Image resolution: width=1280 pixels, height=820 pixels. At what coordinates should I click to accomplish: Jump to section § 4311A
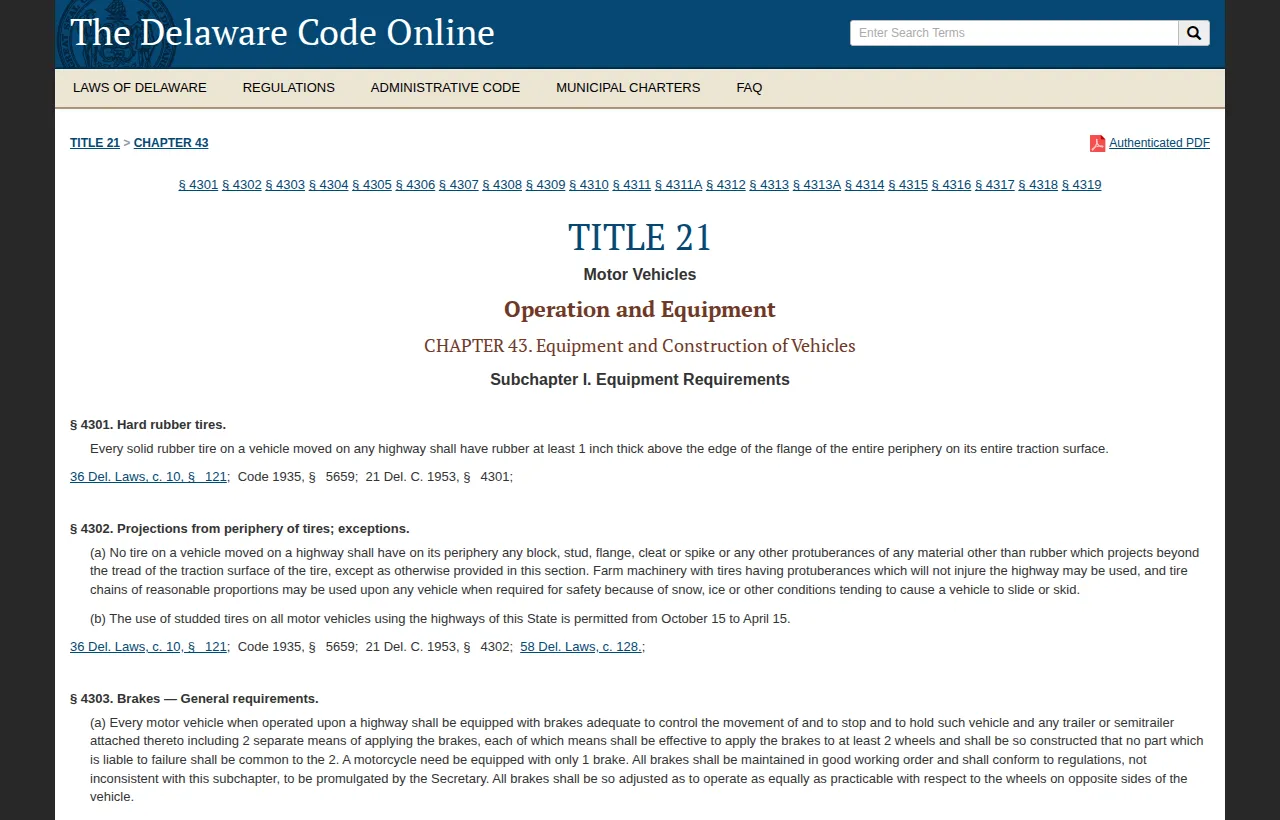click(x=678, y=185)
